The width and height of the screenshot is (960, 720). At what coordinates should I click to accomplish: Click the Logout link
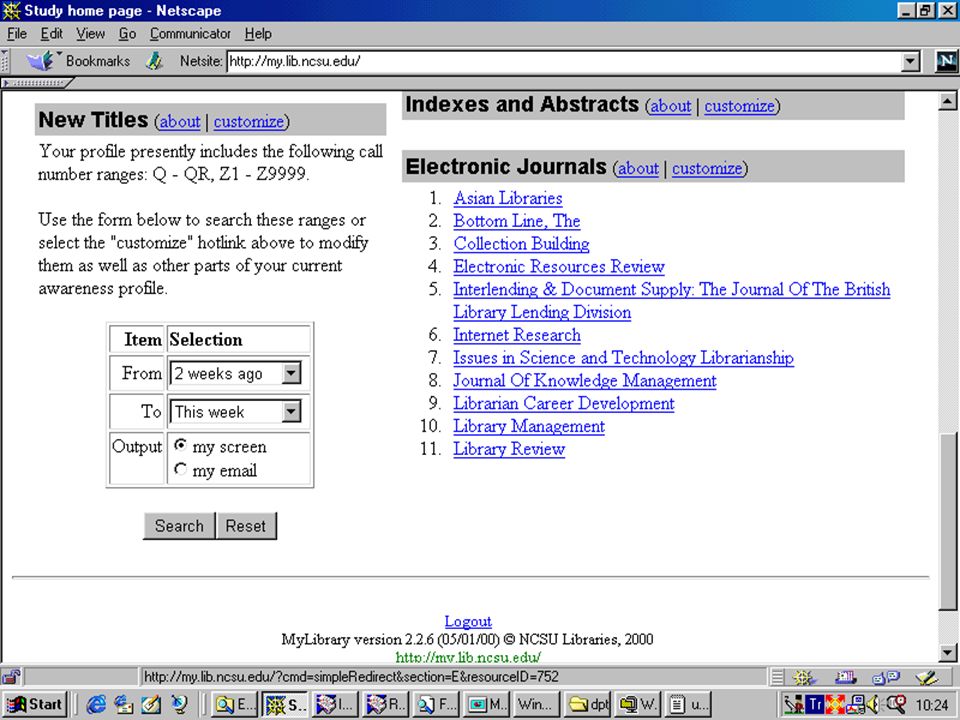point(468,621)
